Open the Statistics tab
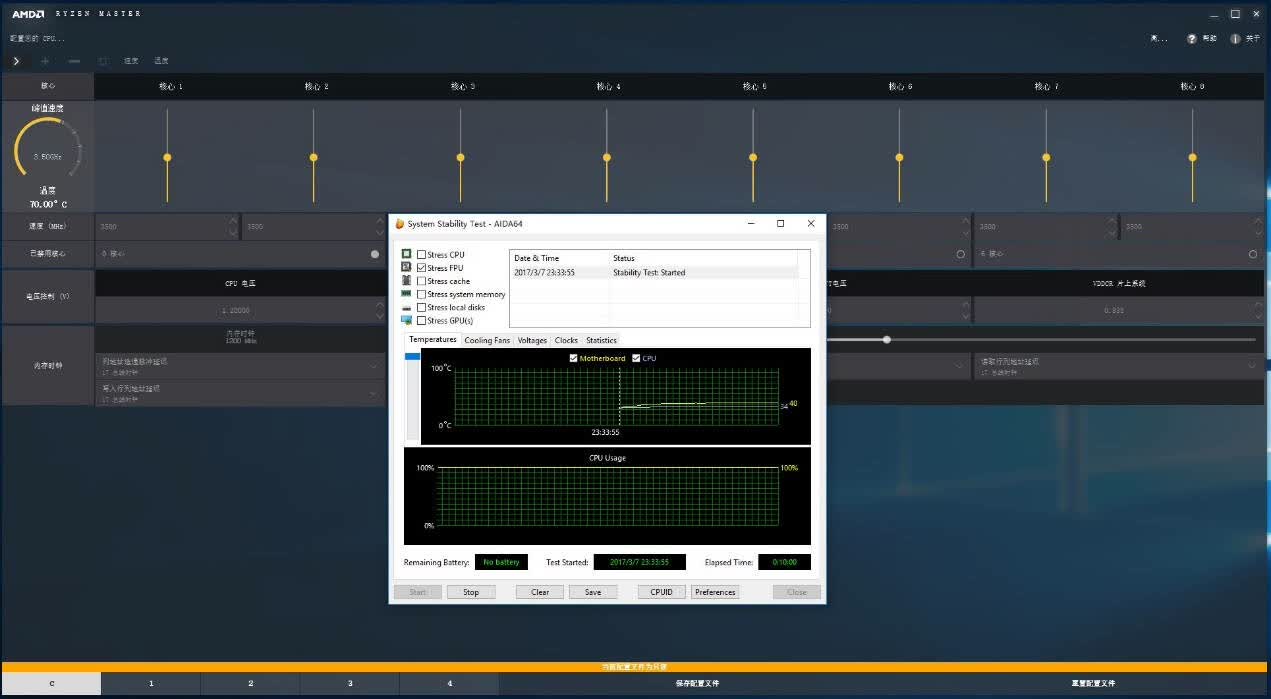The image size is (1271, 699). tap(601, 340)
